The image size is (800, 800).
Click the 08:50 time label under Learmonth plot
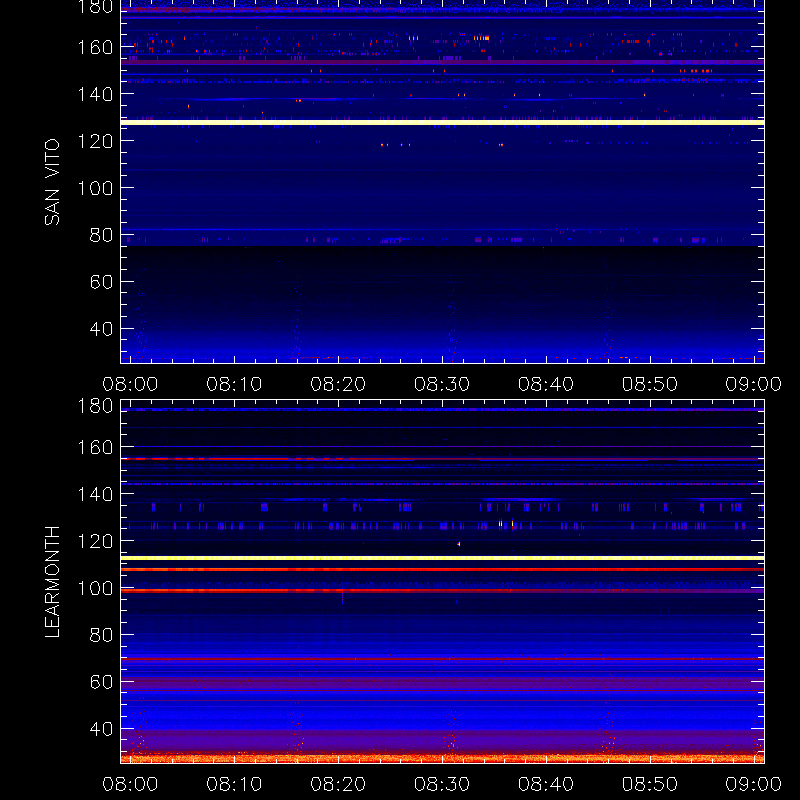(650, 784)
